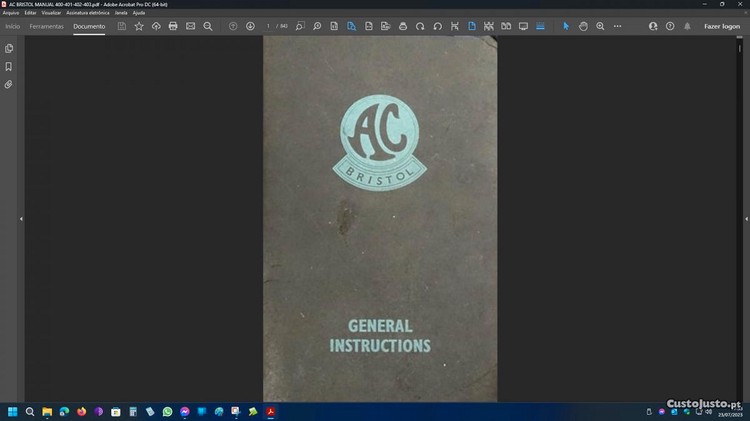The height and width of the screenshot is (421, 750).
Task: Open the more tools ellipsis menu
Action: click(x=618, y=26)
